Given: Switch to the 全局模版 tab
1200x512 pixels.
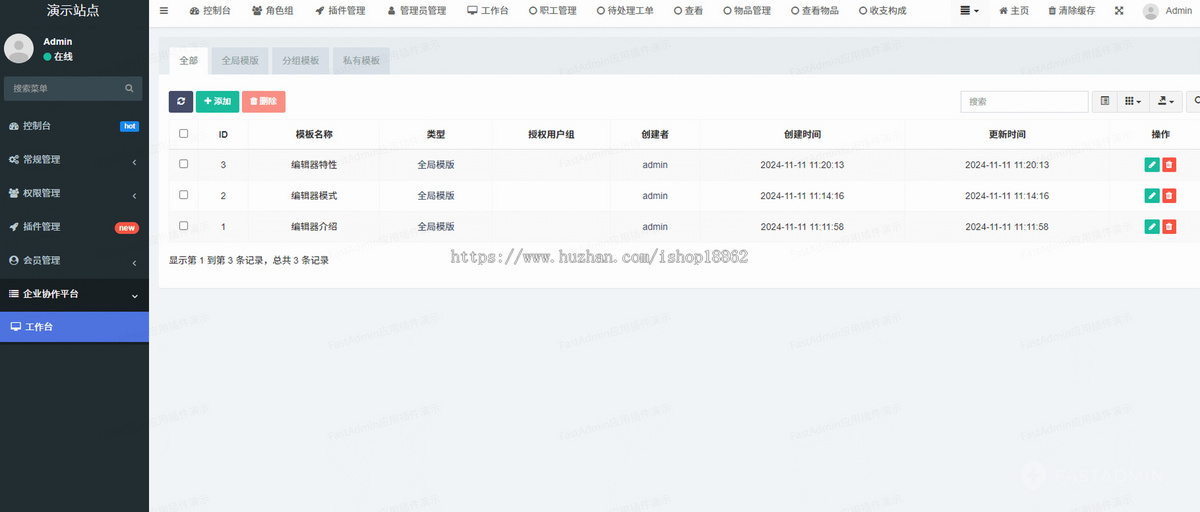Looking at the screenshot, I should (240, 60).
